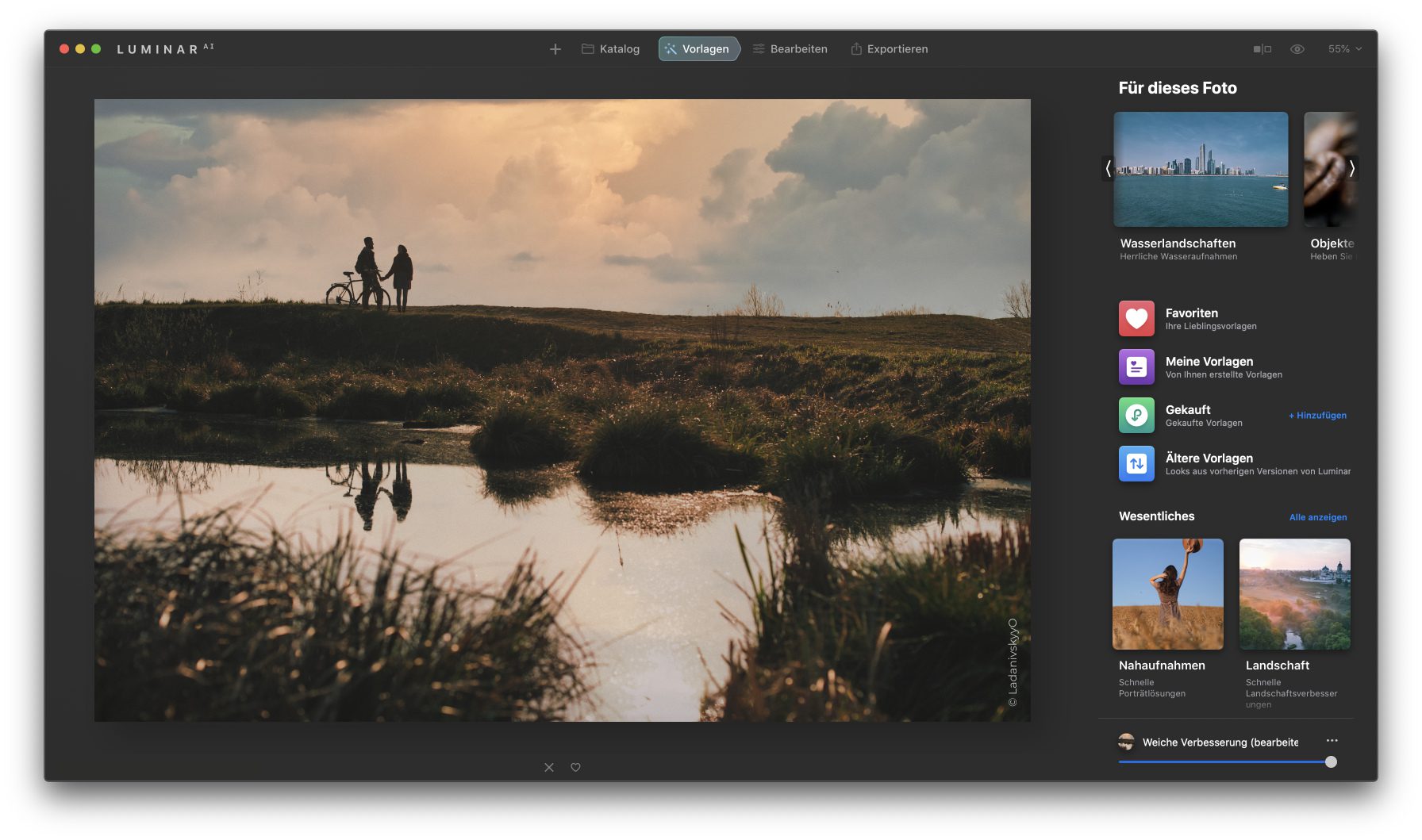Click the Gekaufte Vorlagen subtitle
This screenshot has height=840, width=1422.
point(1204,424)
